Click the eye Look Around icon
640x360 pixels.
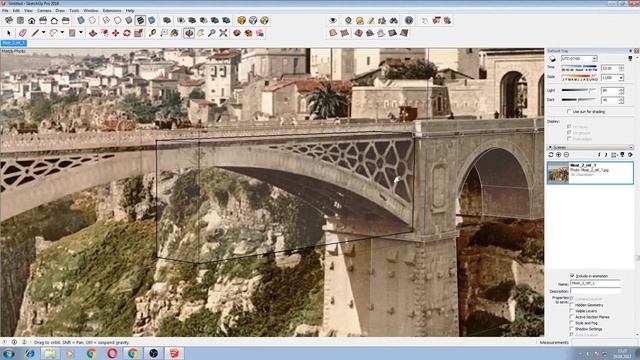(333, 20)
